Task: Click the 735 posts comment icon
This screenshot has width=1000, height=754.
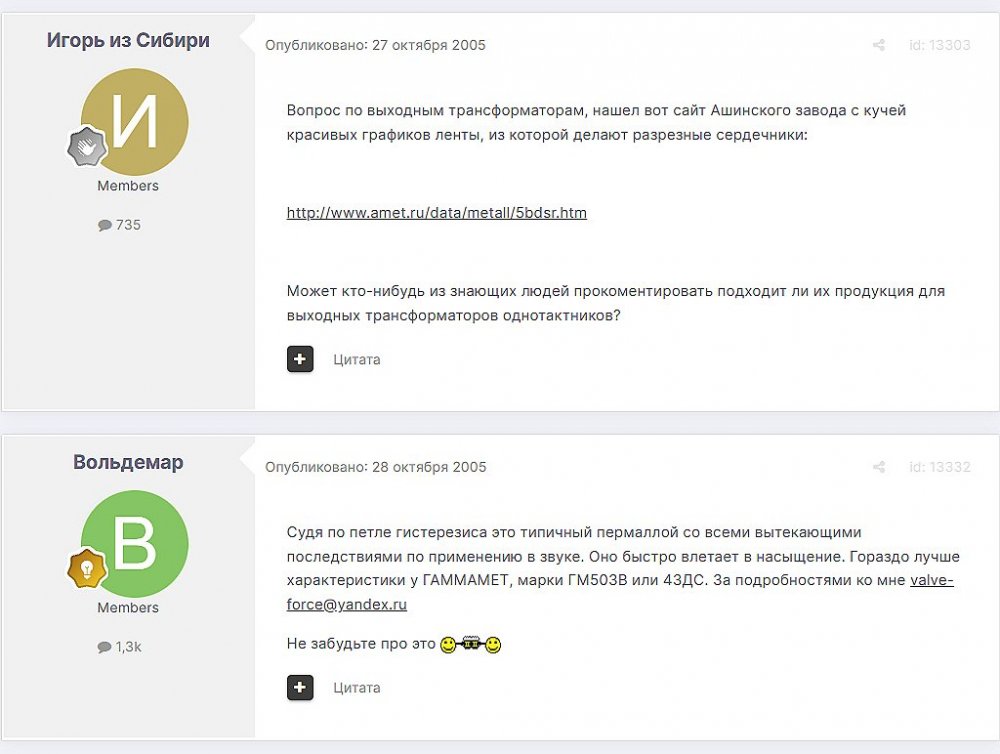Action: [x=104, y=226]
